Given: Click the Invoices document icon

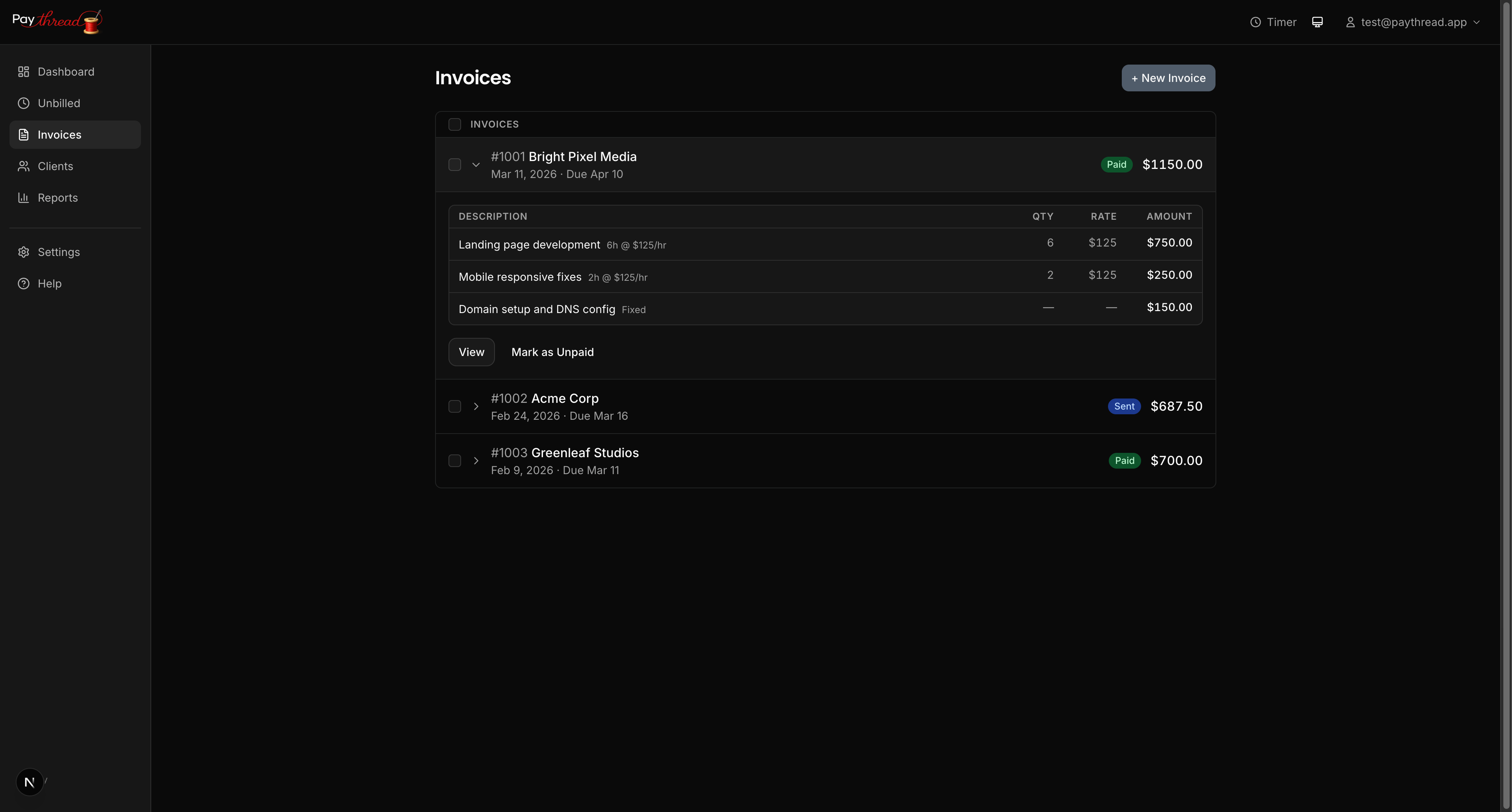Looking at the screenshot, I should [x=24, y=134].
